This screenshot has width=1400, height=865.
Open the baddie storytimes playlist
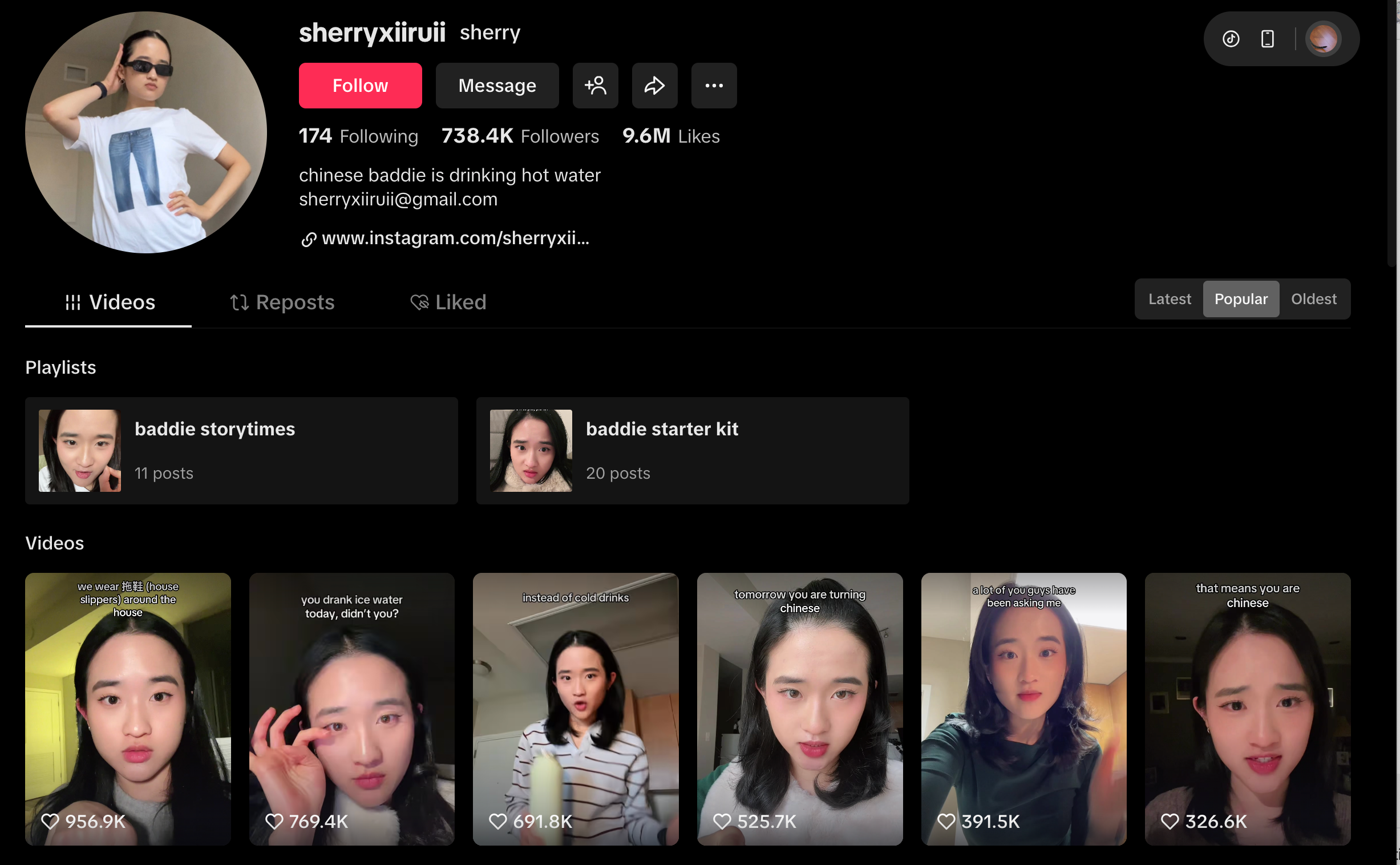click(x=241, y=450)
